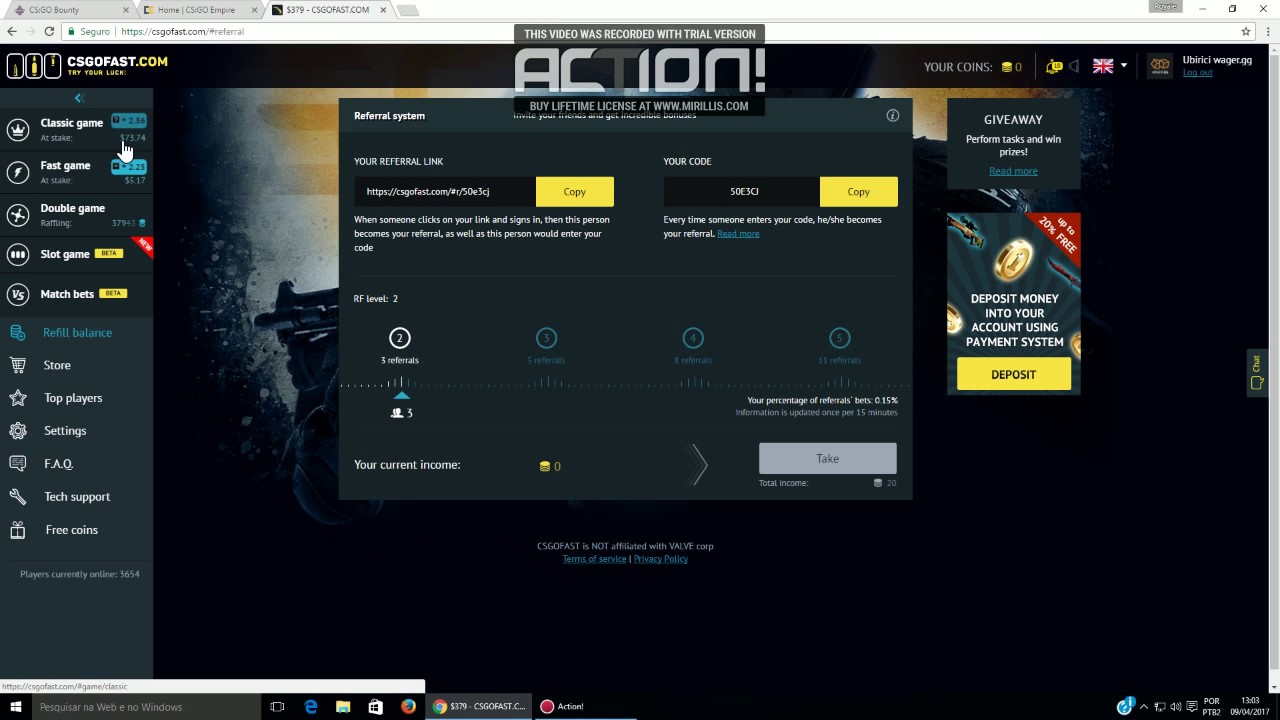Open Terms of service link

594,559
